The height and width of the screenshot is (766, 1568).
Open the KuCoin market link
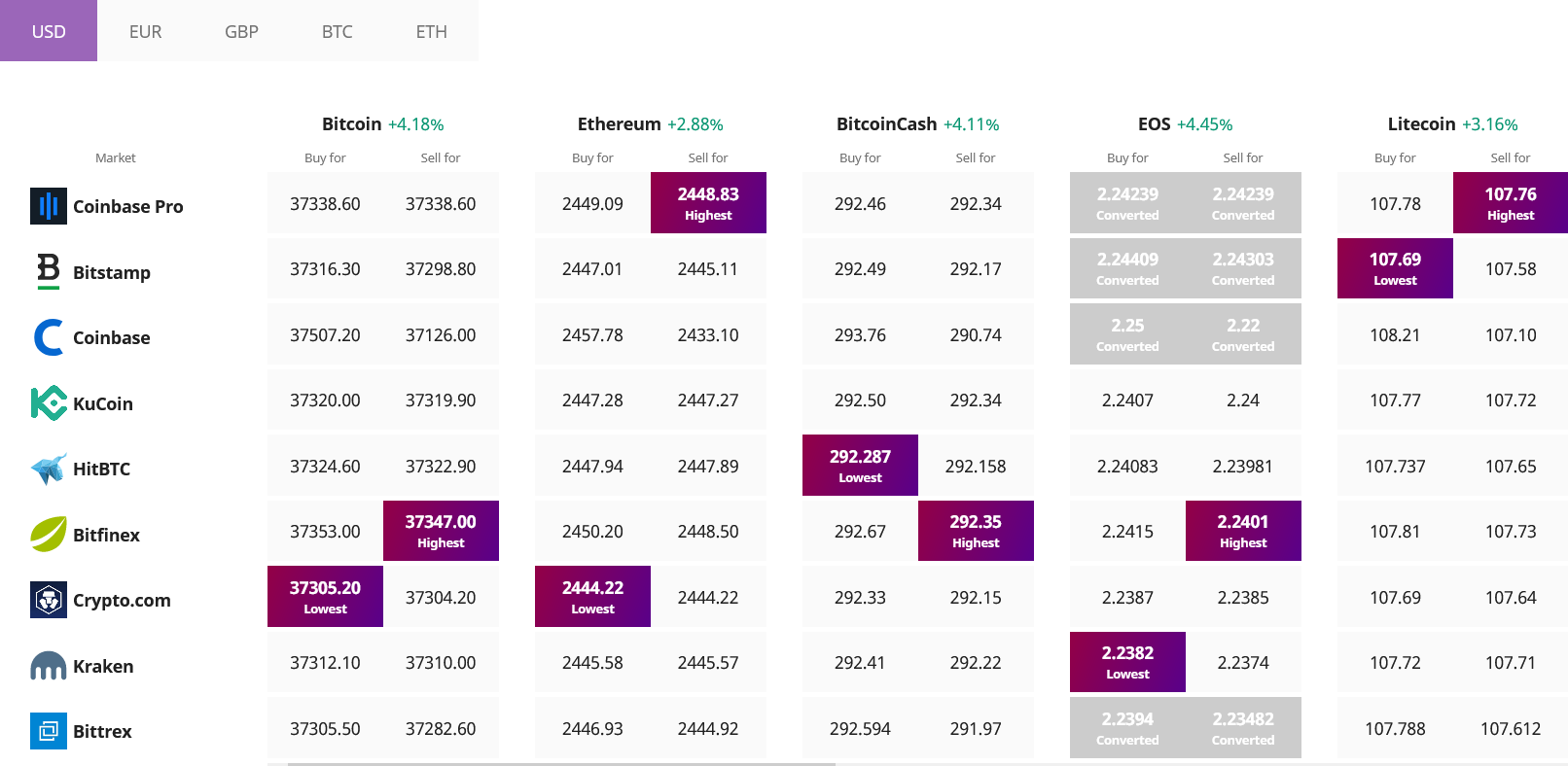tap(103, 403)
